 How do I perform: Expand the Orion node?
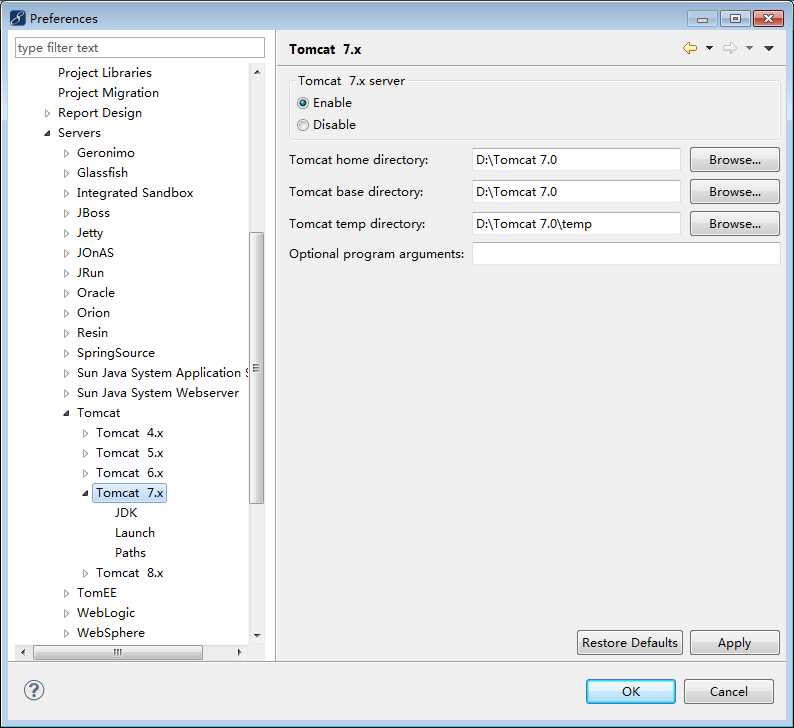(x=66, y=313)
